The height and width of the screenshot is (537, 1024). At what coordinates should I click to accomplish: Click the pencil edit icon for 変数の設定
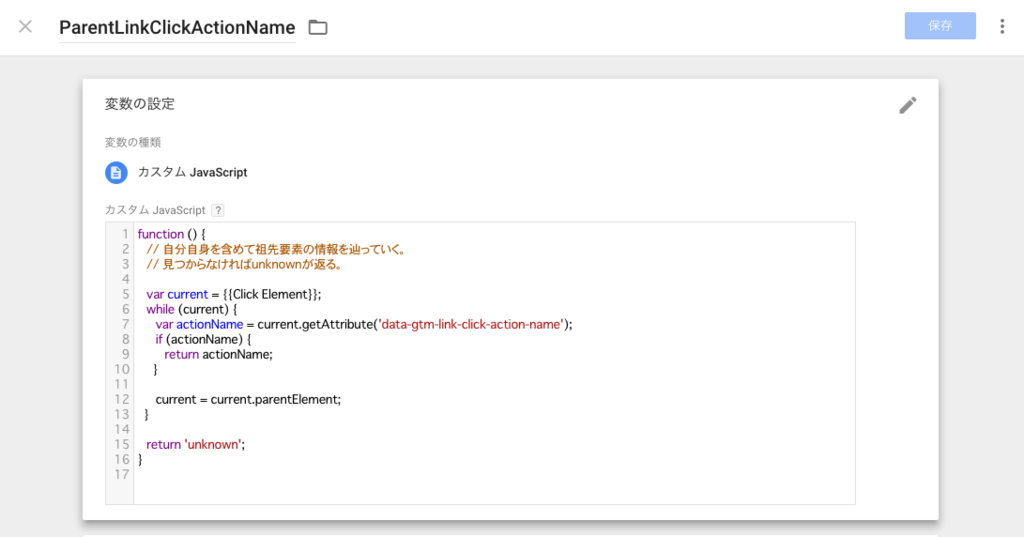(x=908, y=105)
